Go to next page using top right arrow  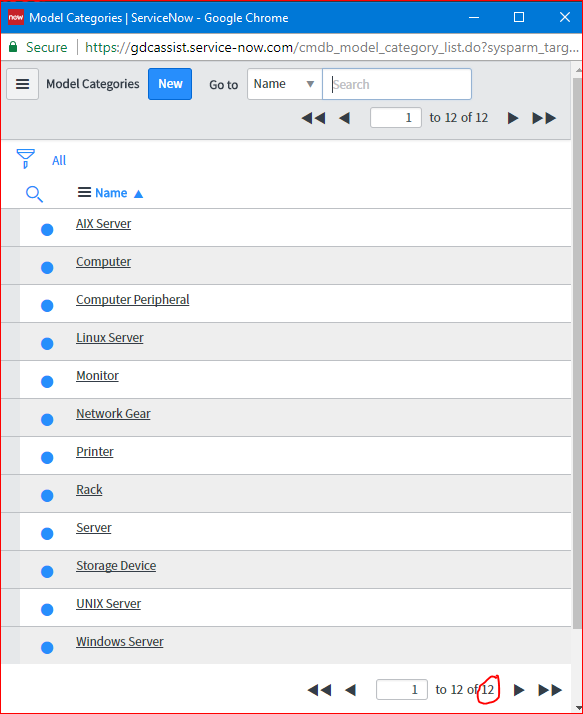point(513,118)
